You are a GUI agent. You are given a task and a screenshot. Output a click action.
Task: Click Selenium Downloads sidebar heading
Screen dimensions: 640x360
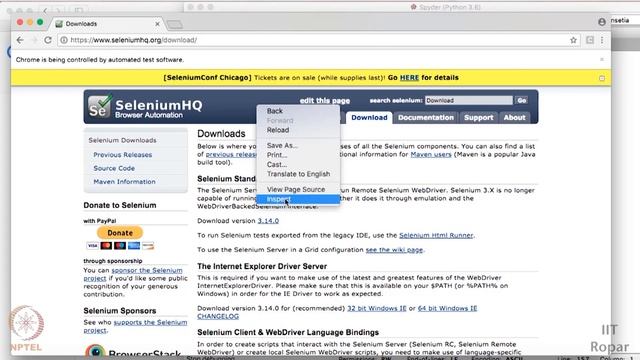click(x=122, y=140)
